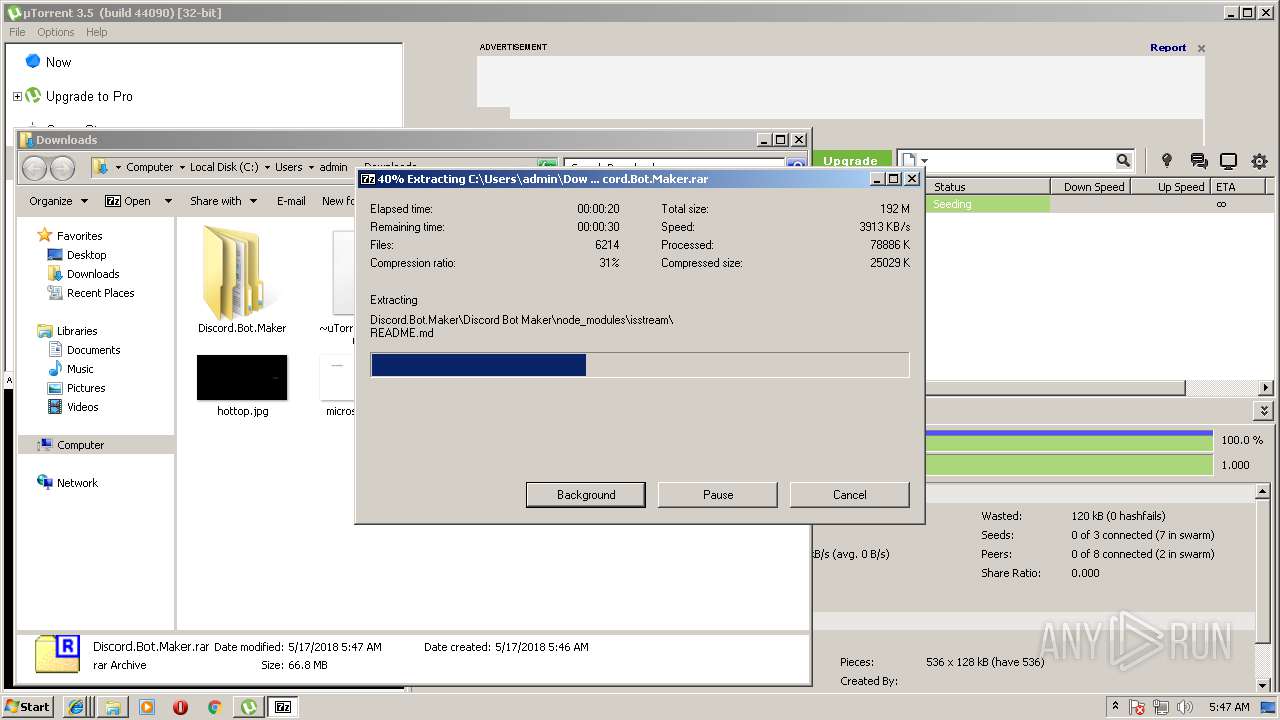Screen dimensions: 1280x720
Task: Collapse the uTorrent detail pane chevron
Action: [1264, 411]
